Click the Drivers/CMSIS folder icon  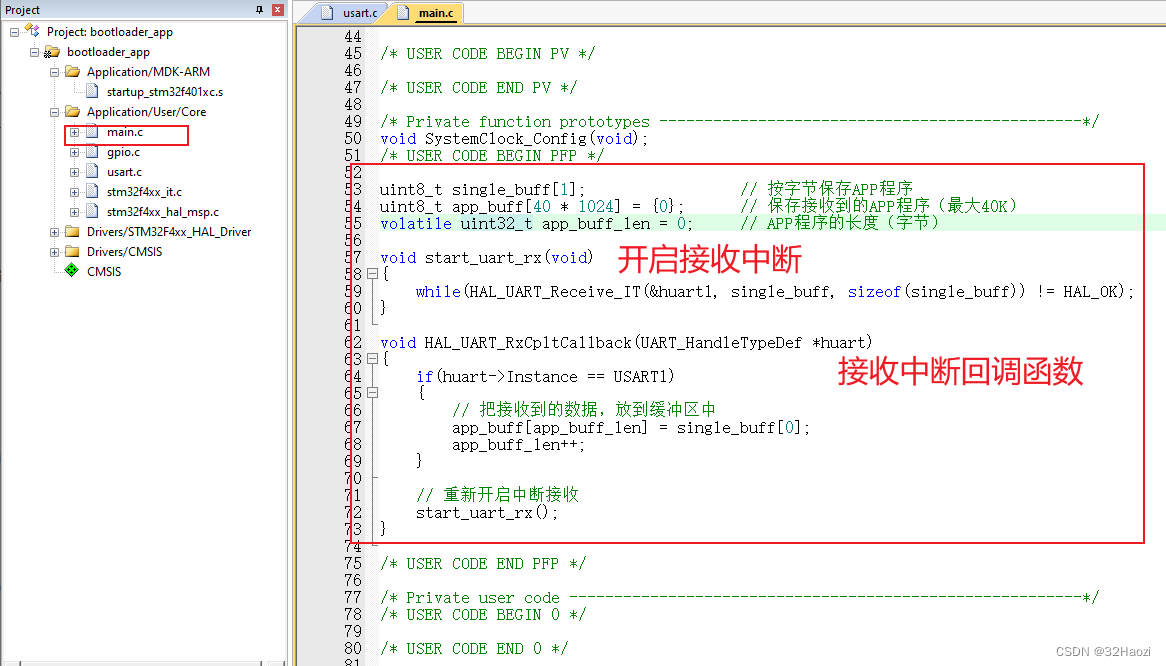pyautogui.click(x=72, y=252)
